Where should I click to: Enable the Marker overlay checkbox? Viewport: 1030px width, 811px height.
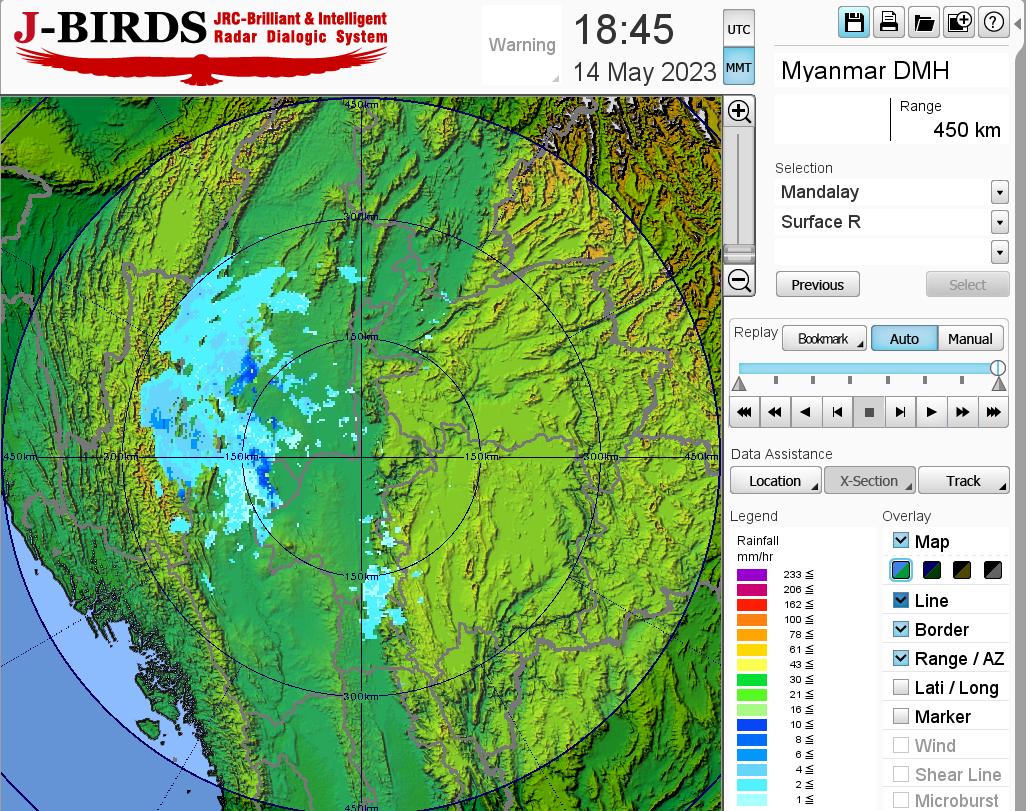[901, 716]
